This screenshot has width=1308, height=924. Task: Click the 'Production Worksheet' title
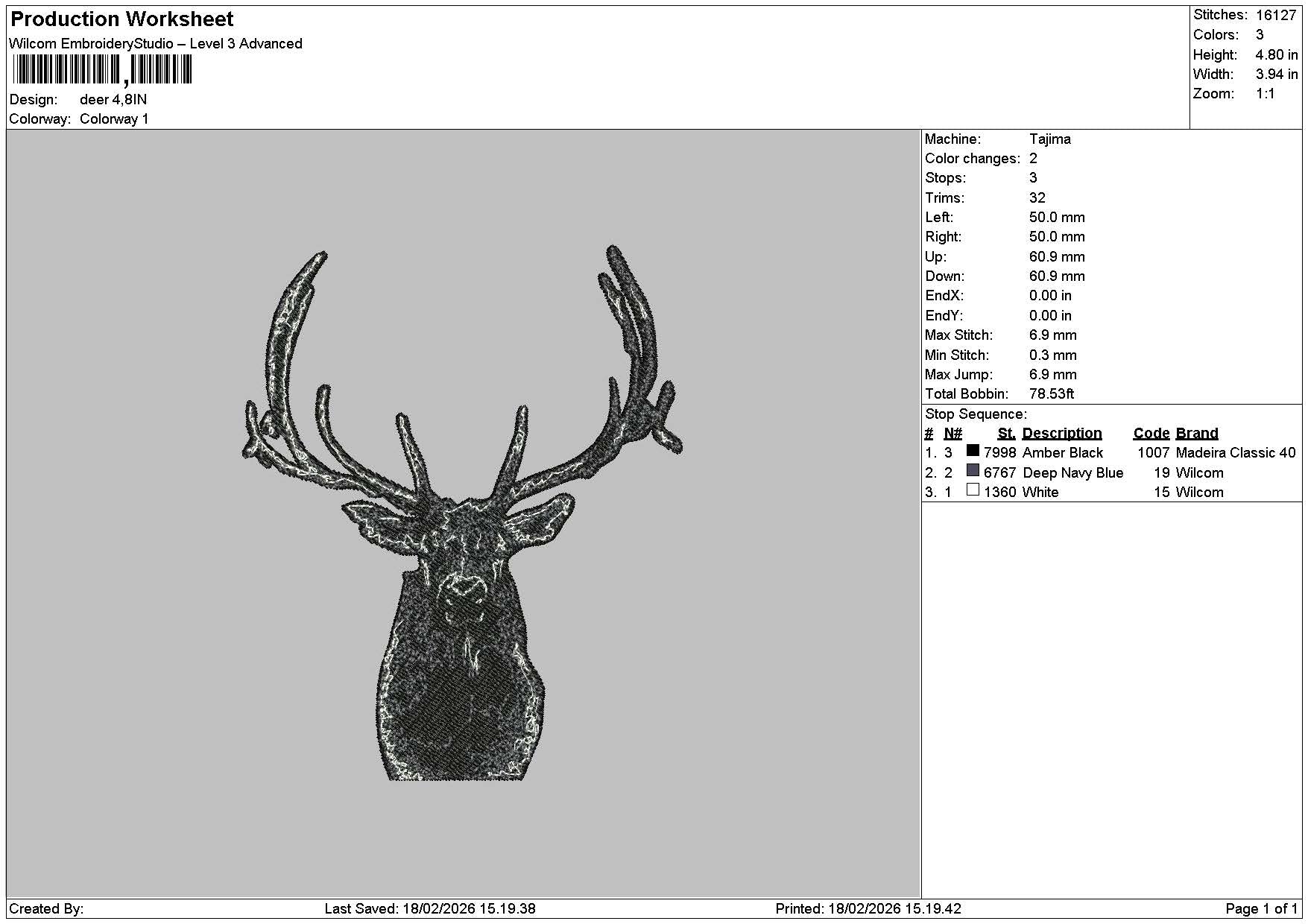[121, 19]
